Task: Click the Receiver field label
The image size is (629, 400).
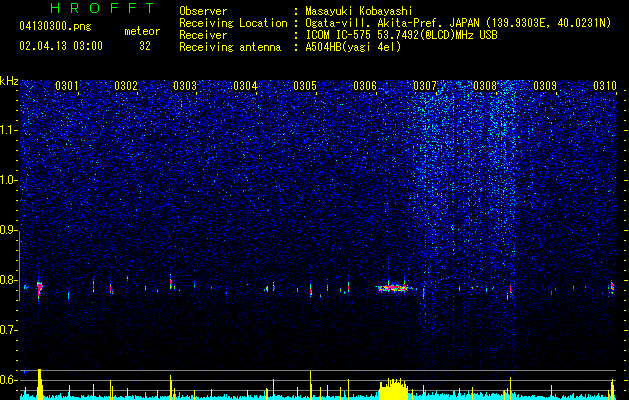Action: (x=203, y=35)
